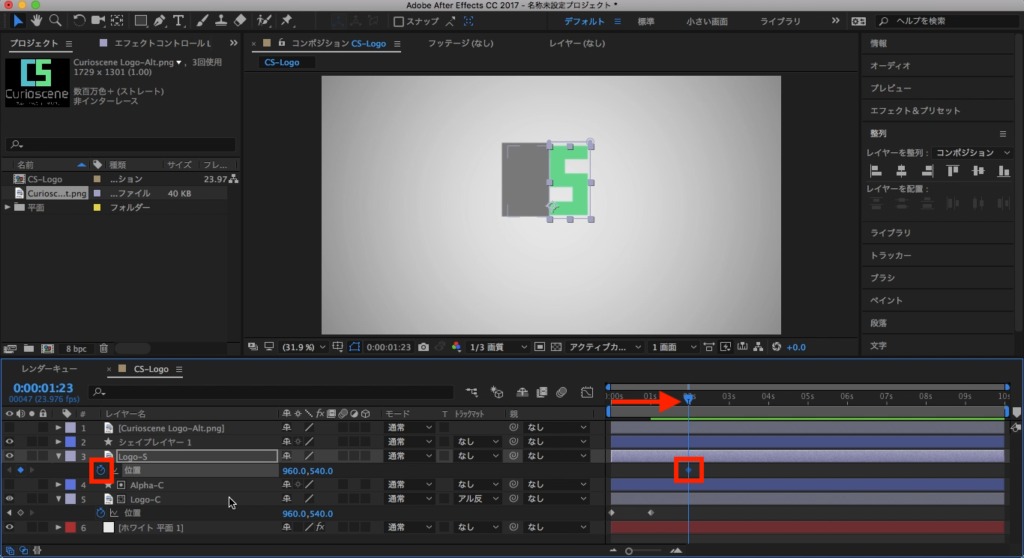The width and height of the screenshot is (1024, 558).
Task: Click the Alpha-C layer label color swatch
Action: [70, 485]
